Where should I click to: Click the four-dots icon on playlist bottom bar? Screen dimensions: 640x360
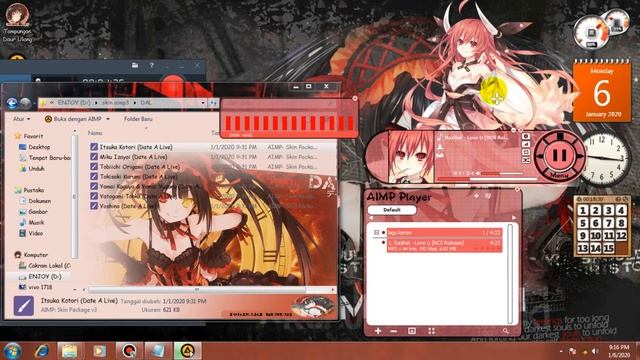point(431,331)
